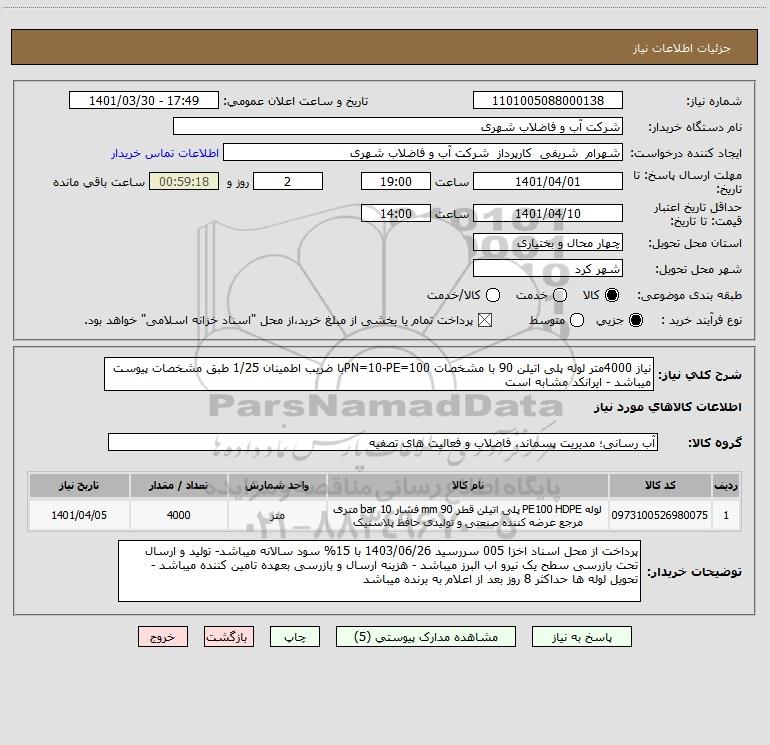
Task: Click the نام کالا column header
Action: tap(468, 485)
